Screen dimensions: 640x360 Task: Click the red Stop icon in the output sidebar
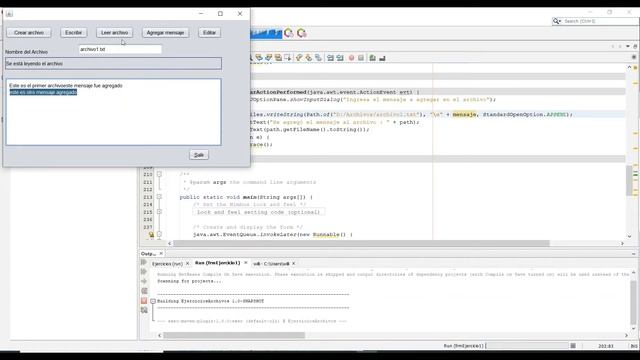click(x=144, y=300)
